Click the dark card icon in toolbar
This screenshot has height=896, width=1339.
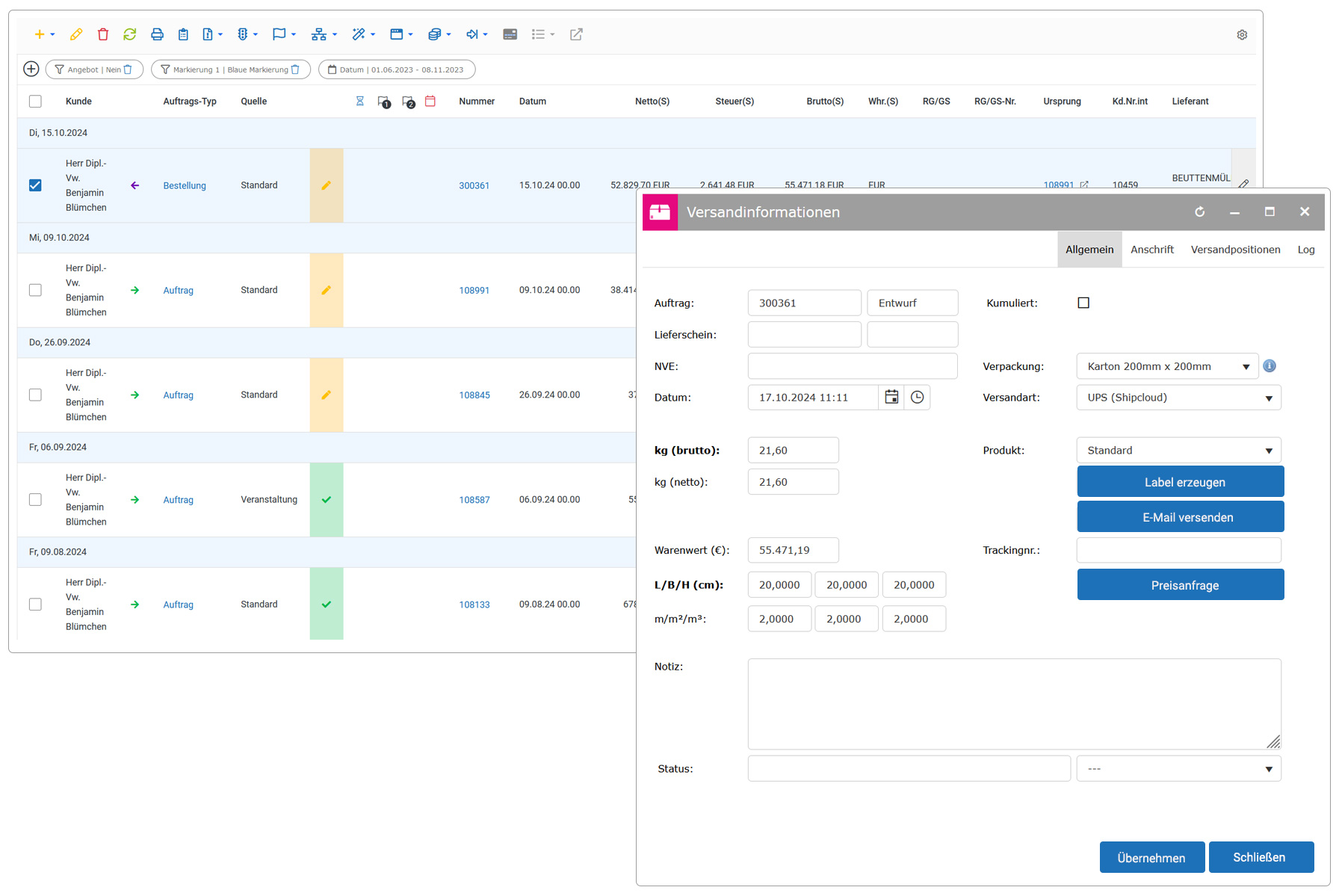[x=510, y=34]
